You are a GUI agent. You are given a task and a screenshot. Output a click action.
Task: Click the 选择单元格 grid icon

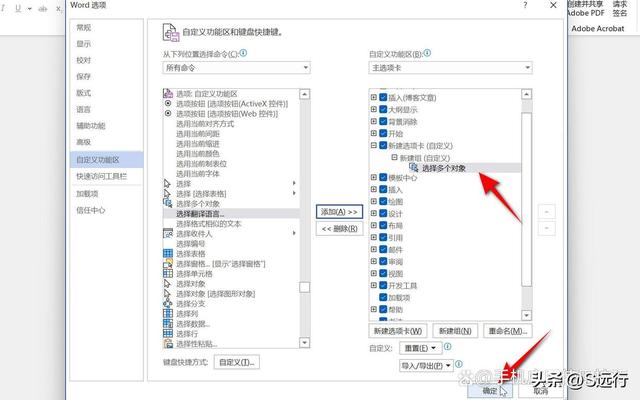pos(168,273)
